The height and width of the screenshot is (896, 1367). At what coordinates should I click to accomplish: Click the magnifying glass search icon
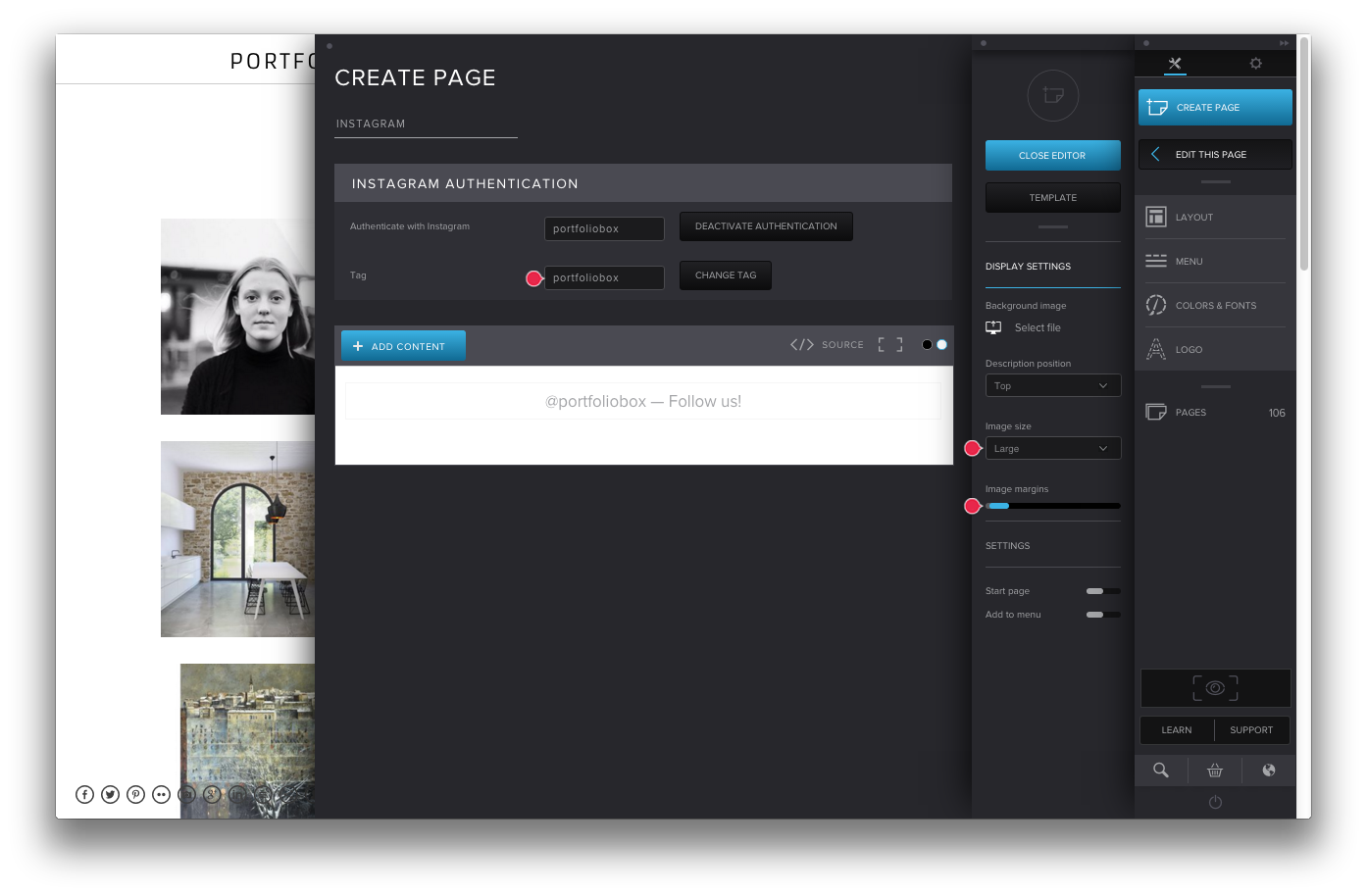[1161, 771]
